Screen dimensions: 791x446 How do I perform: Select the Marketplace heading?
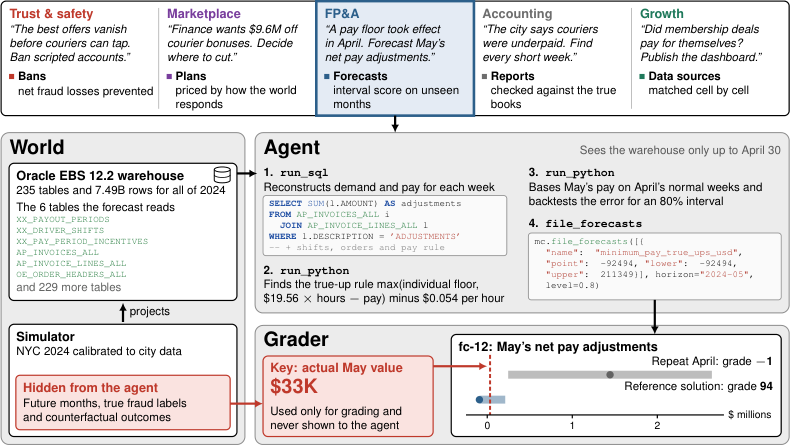point(204,14)
